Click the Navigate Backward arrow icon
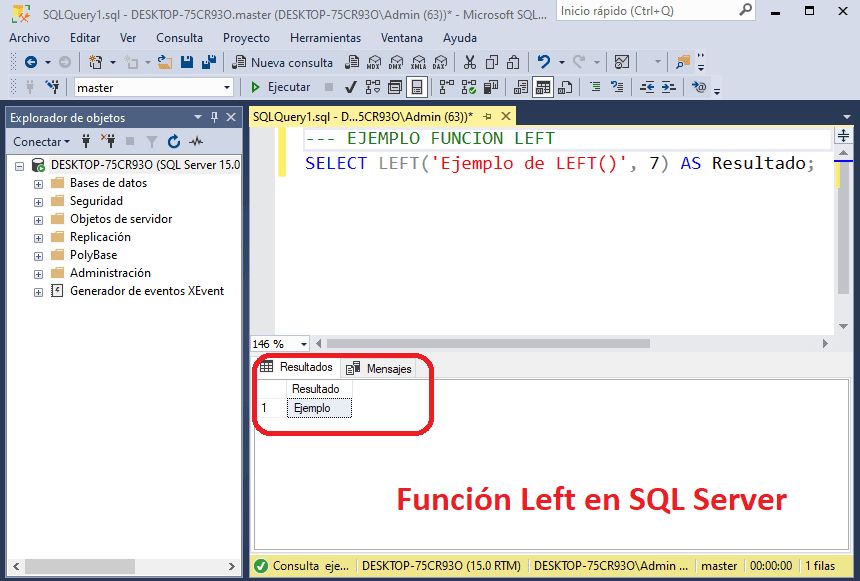This screenshot has height=581, width=860. tap(31, 63)
